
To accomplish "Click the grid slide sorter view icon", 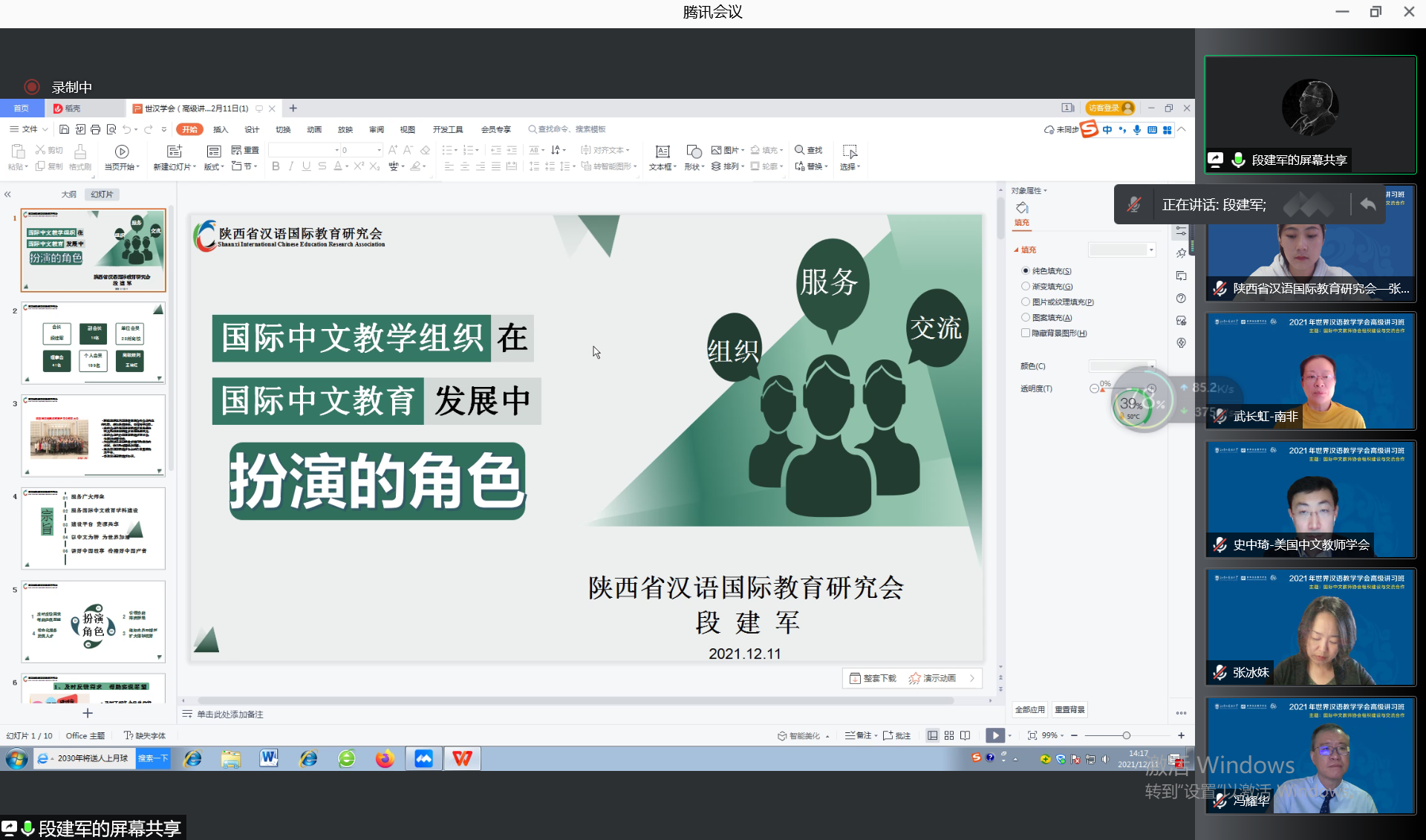I will pyautogui.click(x=949, y=735).
